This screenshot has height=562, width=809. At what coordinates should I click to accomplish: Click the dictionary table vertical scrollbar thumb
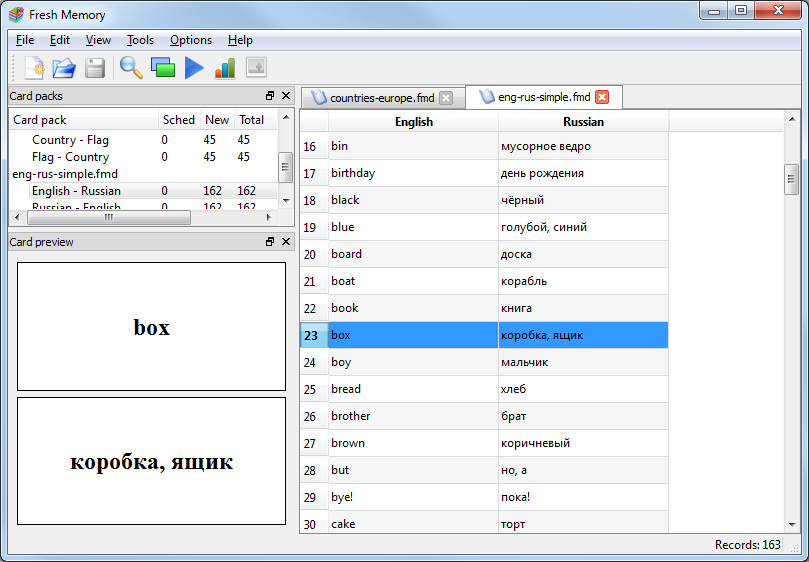791,179
